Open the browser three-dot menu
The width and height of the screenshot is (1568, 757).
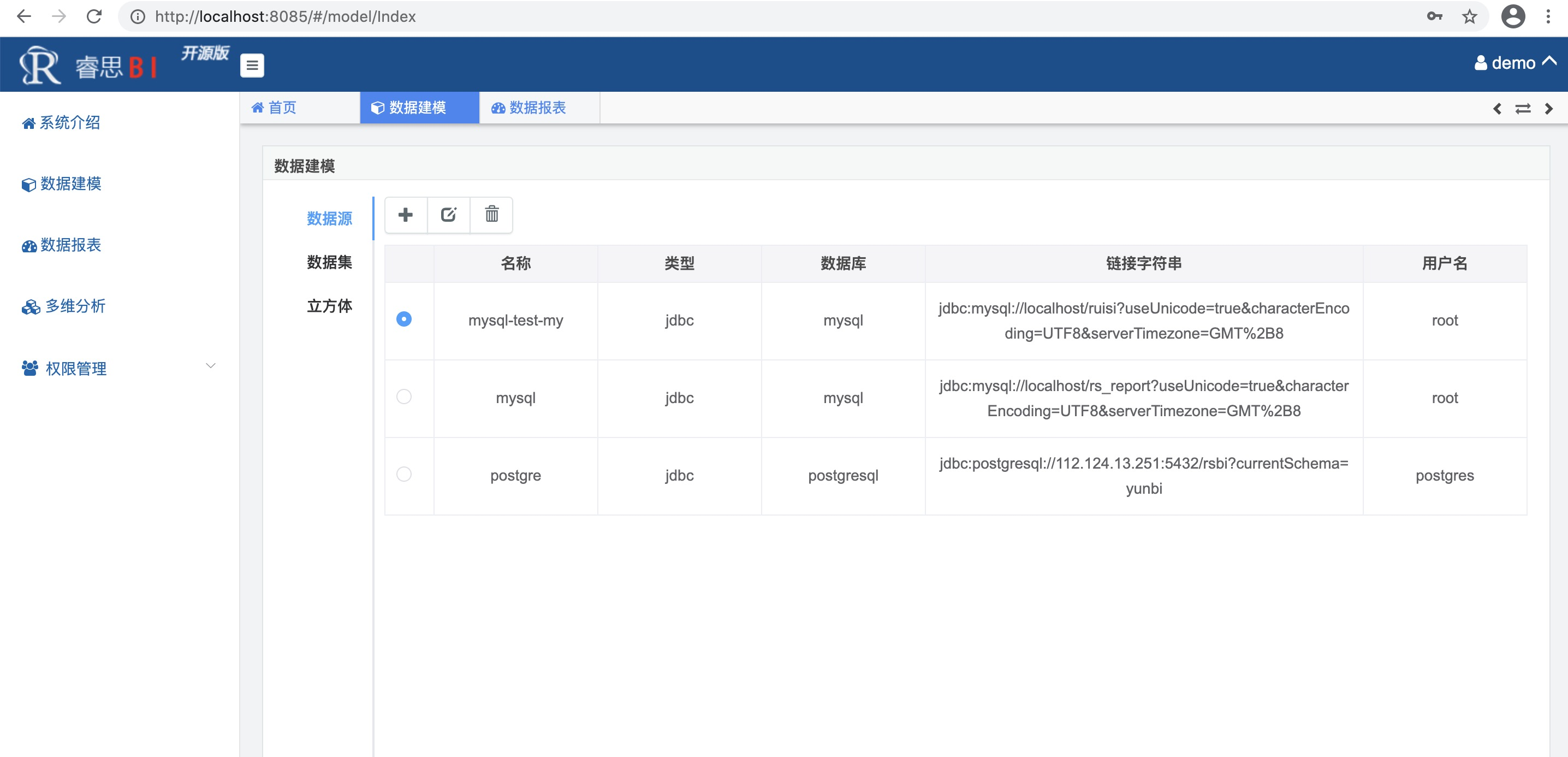tap(1548, 16)
